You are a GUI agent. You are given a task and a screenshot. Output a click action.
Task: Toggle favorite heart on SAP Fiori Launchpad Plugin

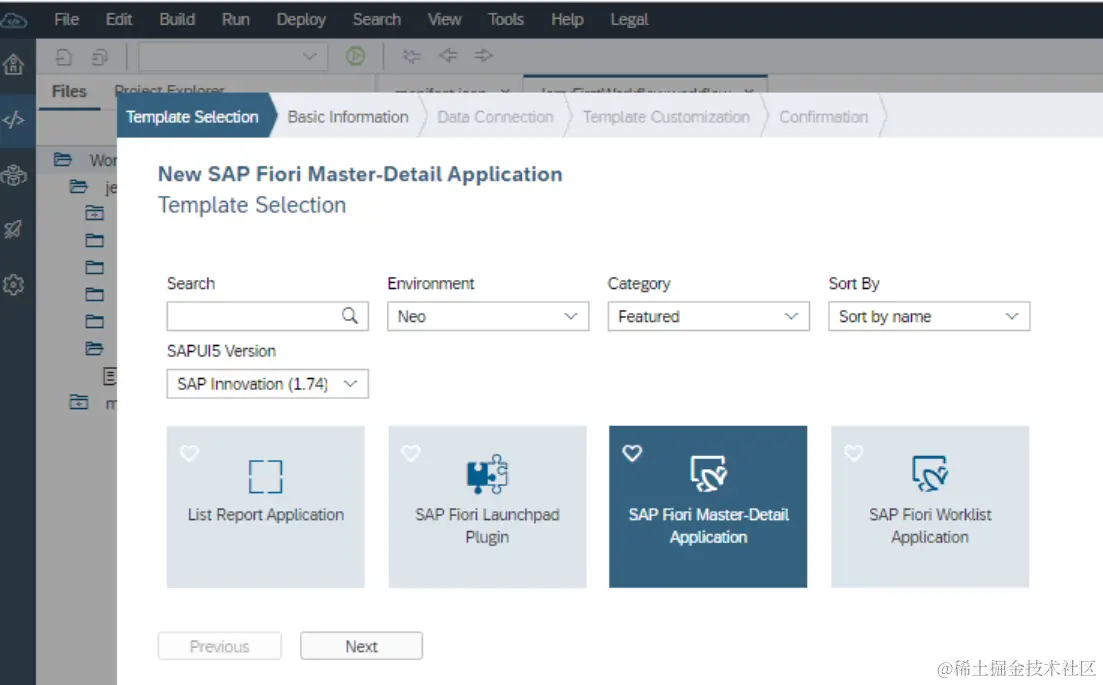[411, 453]
